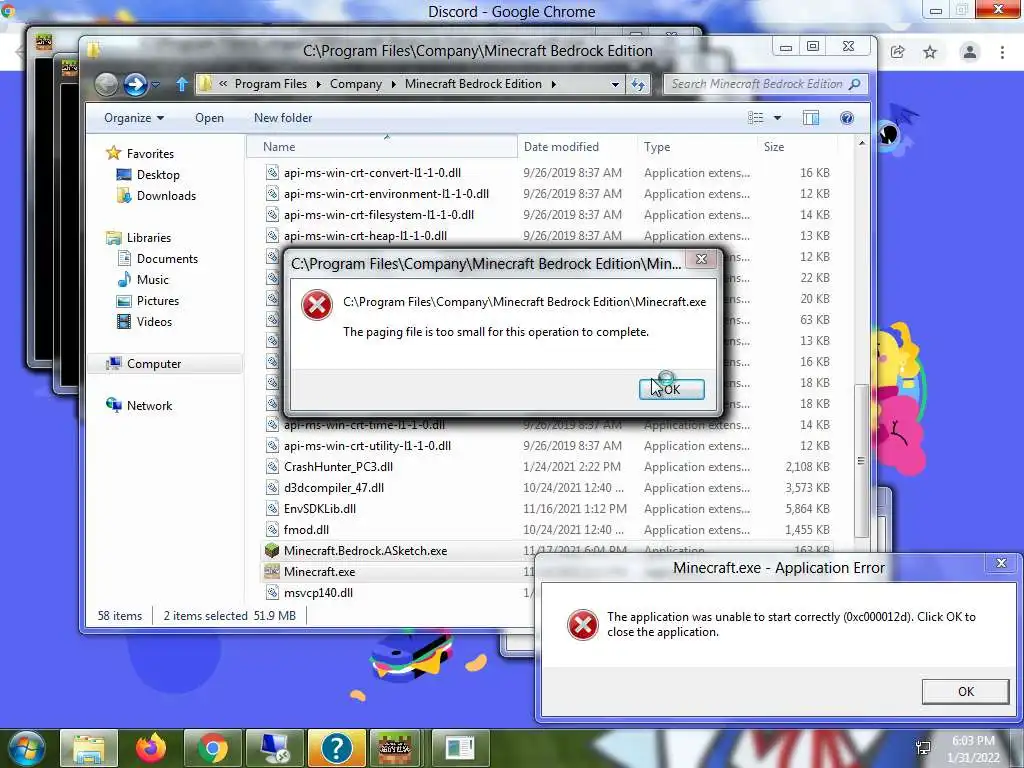The height and width of the screenshot is (768, 1024).
Task: Open recent locations dropdown beside forward arrow
Action: 155,84
